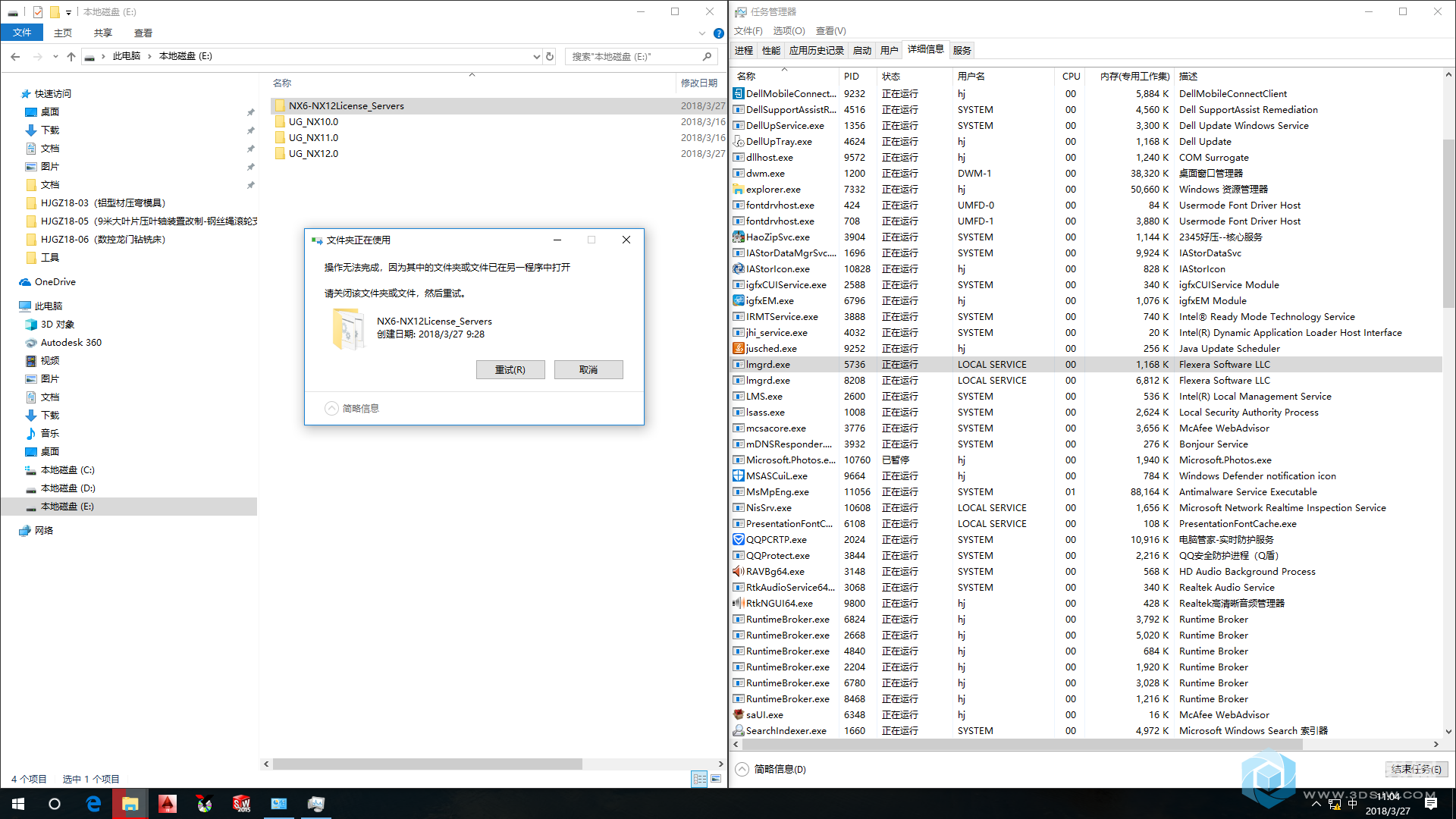Viewport: 1456px width, 819px height.
Task: Switch Explorer to large icons view
Action: pyautogui.click(x=715, y=779)
